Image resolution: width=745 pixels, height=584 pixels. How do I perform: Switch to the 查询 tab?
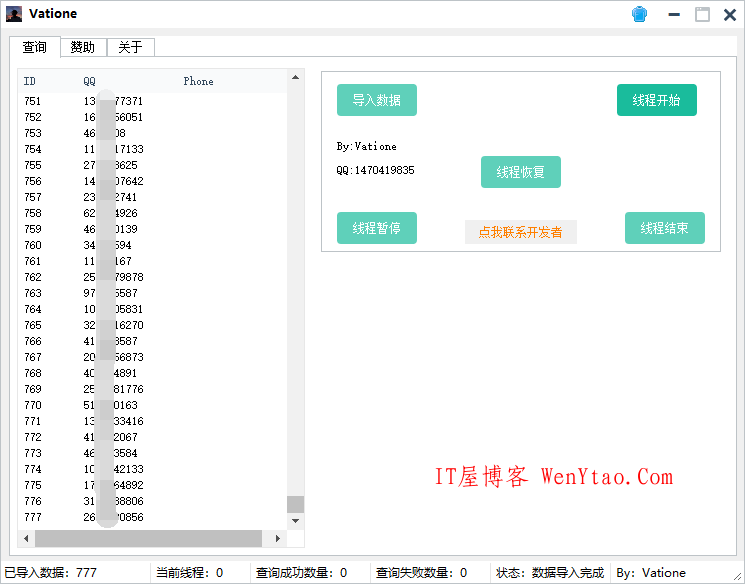(x=35, y=47)
